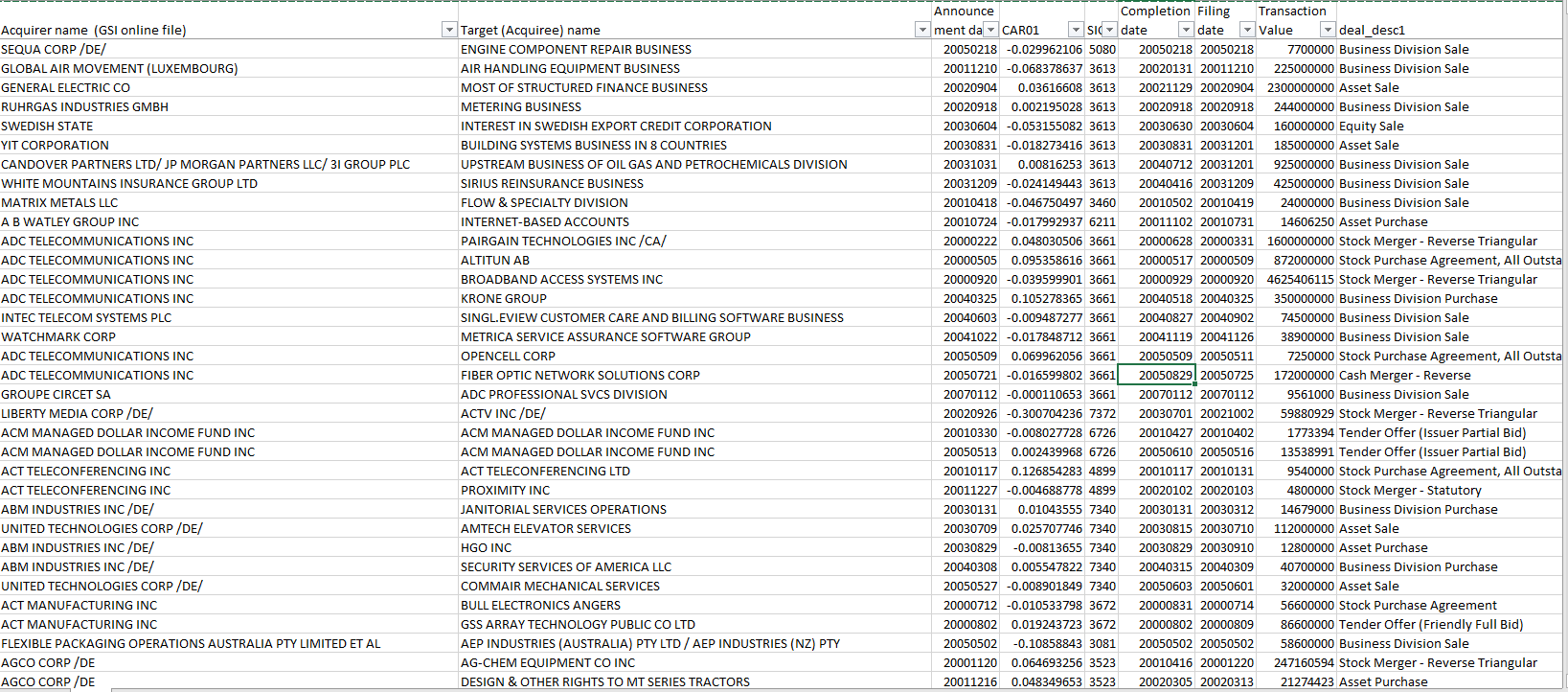This screenshot has width=1568, height=692.
Task: Select the 'RUHRGAS INDUSTRIES GMBH' cell
Action: click(229, 106)
